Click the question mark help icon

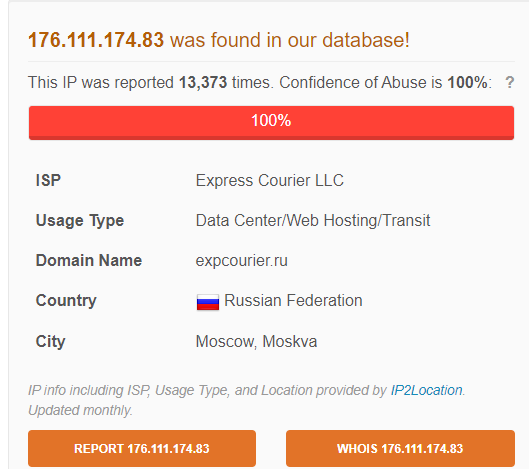point(509,82)
